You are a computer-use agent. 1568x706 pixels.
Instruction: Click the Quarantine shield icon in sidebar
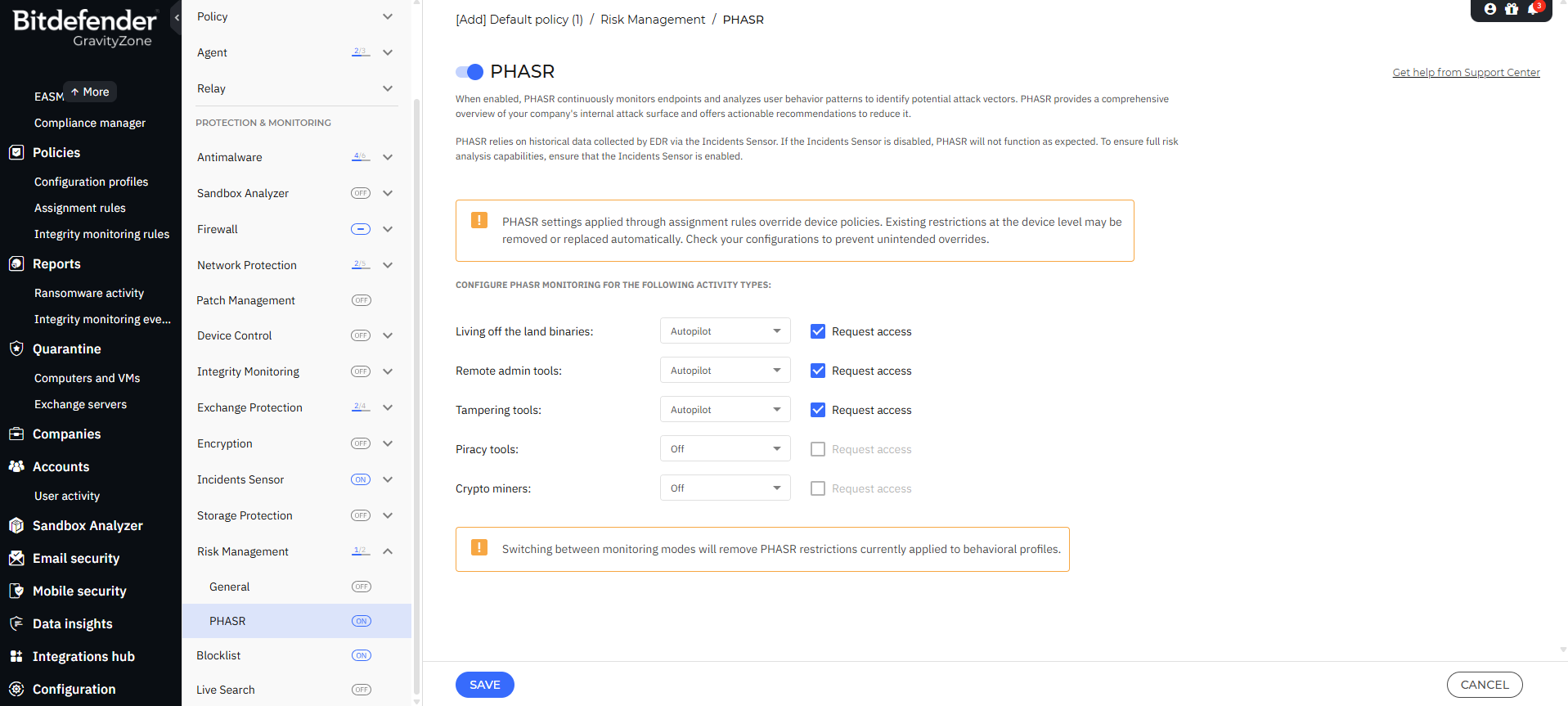(x=16, y=349)
